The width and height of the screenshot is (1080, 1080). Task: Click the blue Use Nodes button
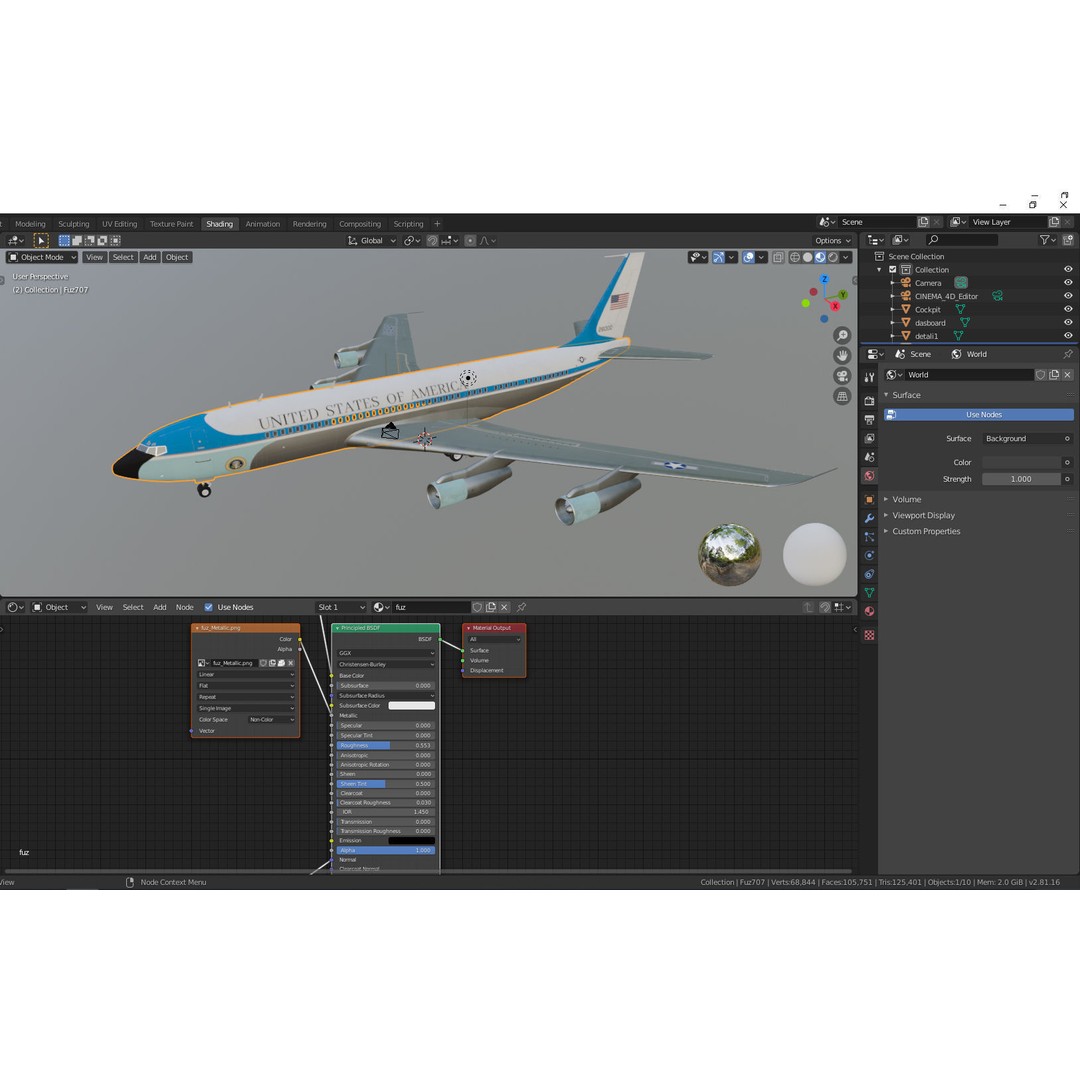tap(979, 415)
